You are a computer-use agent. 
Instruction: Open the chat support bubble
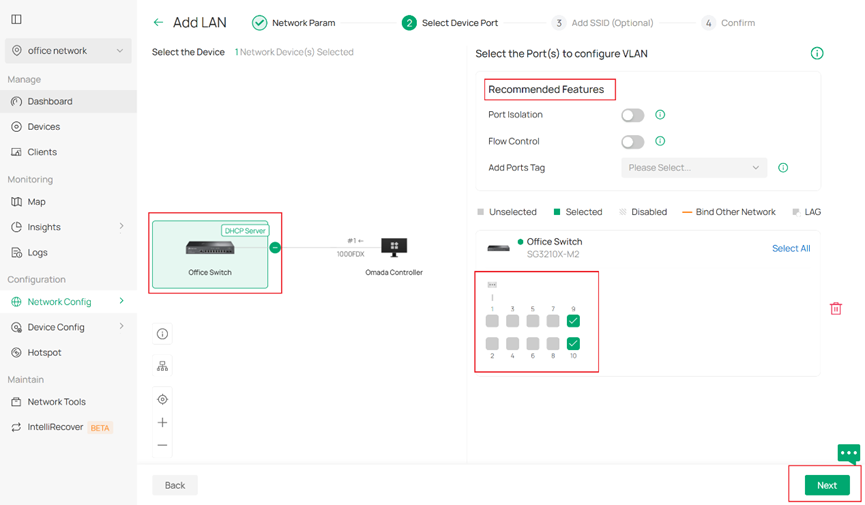tap(848, 454)
